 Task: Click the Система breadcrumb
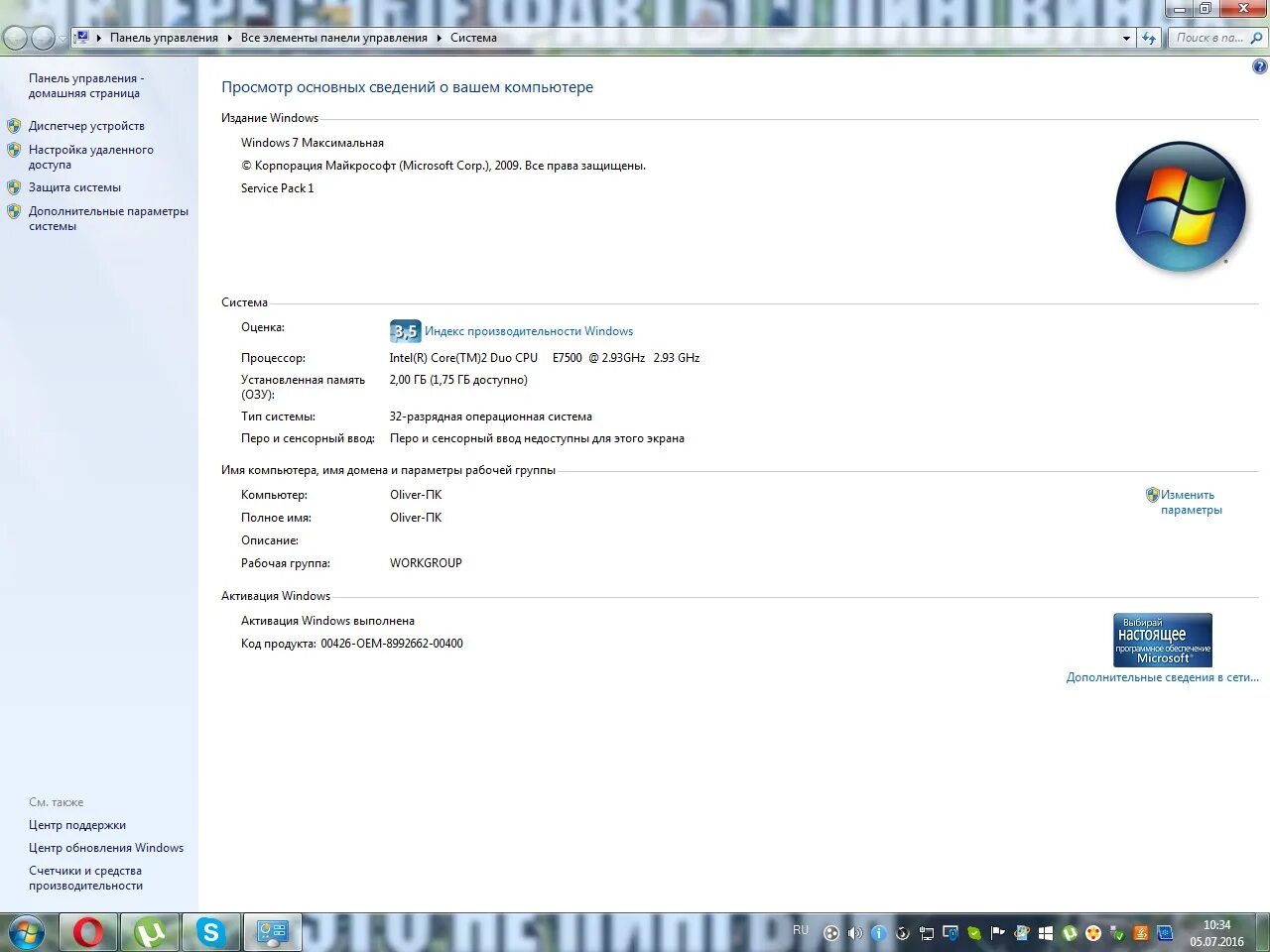(473, 38)
